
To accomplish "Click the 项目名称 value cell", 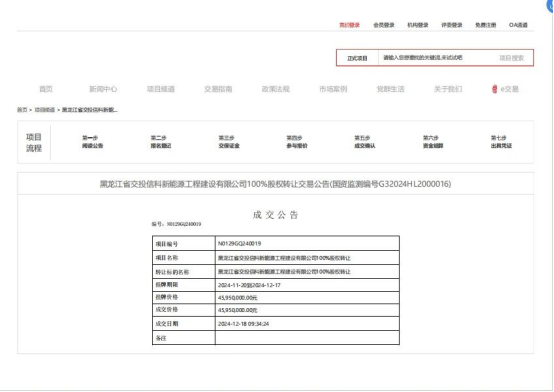I will pos(307,258).
